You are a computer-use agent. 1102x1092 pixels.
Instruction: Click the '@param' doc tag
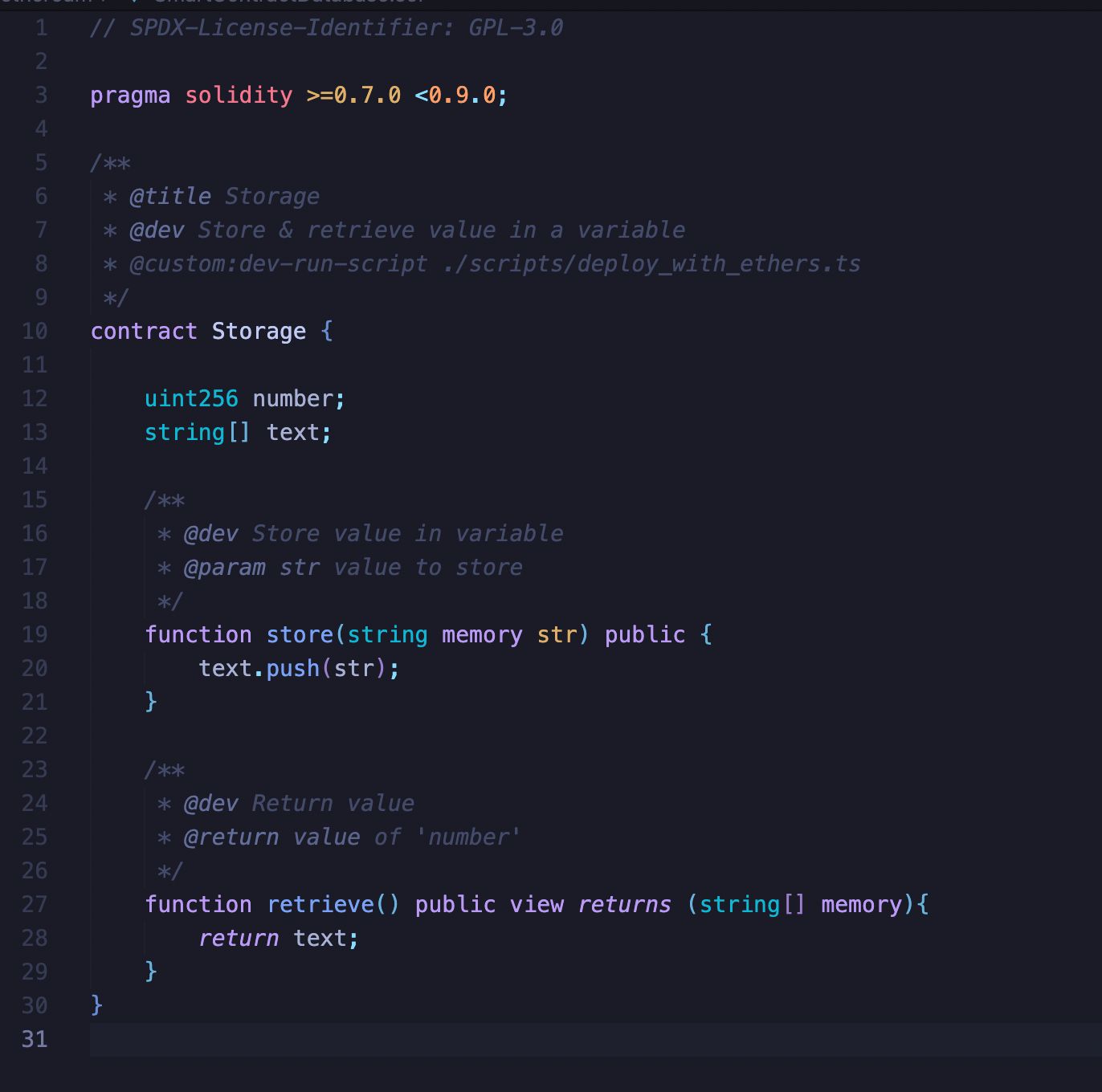point(225,568)
